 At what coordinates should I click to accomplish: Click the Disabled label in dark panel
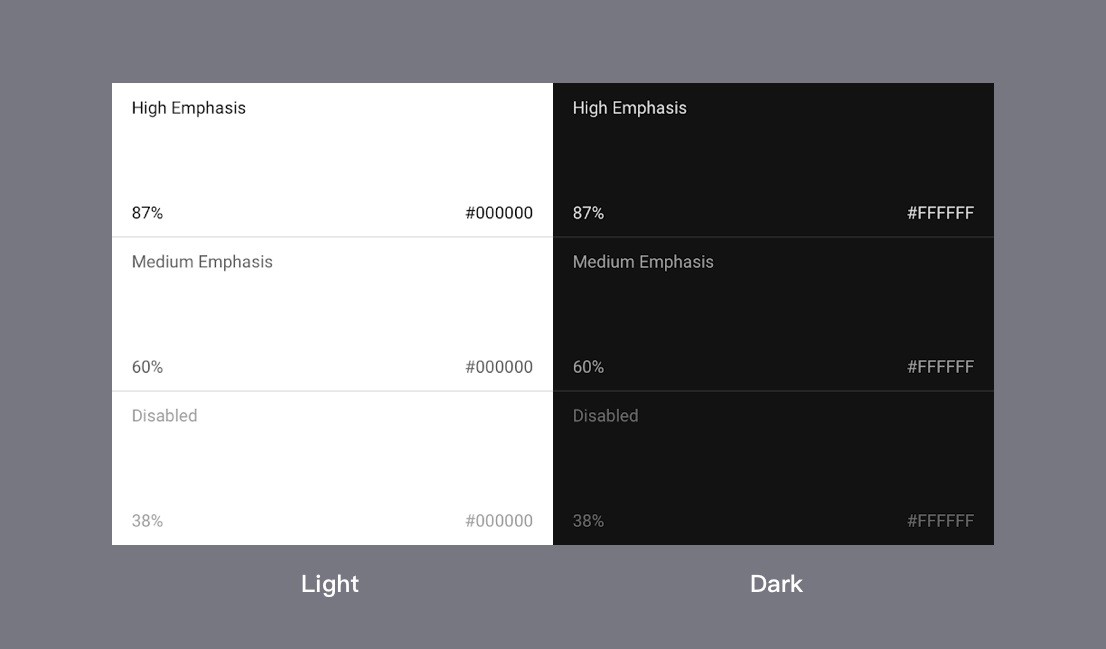tap(605, 416)
